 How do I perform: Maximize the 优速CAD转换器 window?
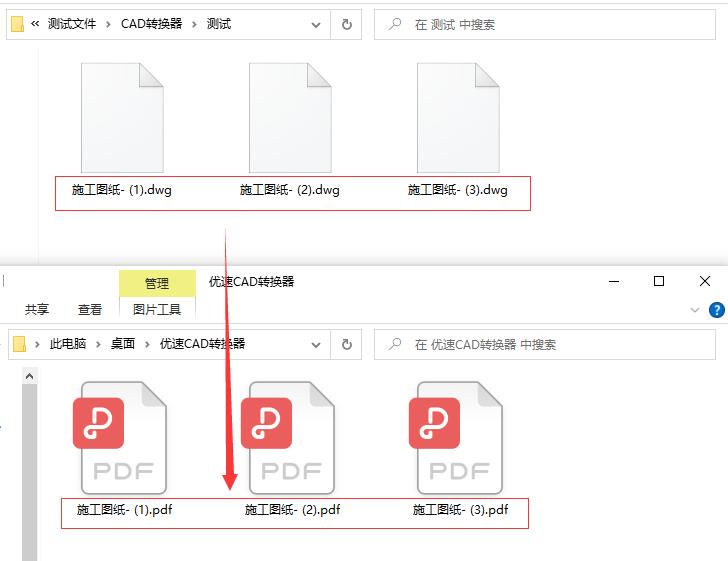point(658,281)
